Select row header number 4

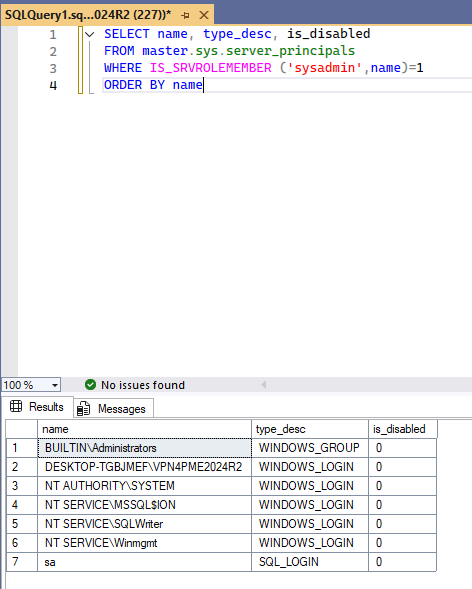coord(21,505)
